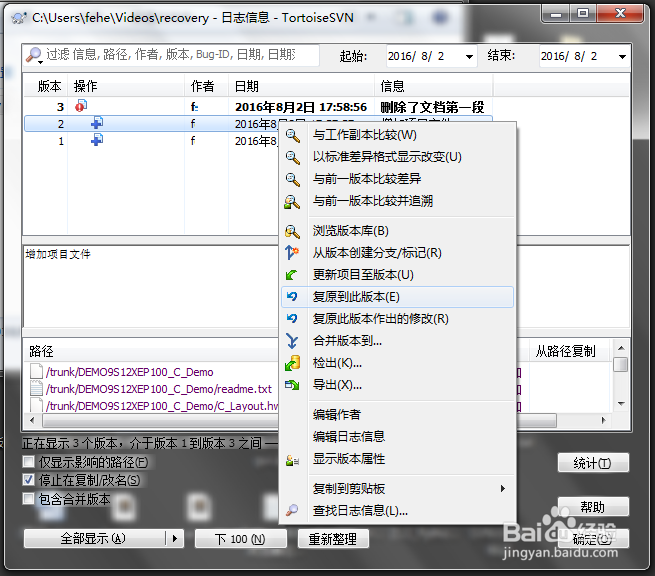Click the green update icon beside 更新项目至版本
Viewport: 655px width, 576px height.
pos(292,275)
